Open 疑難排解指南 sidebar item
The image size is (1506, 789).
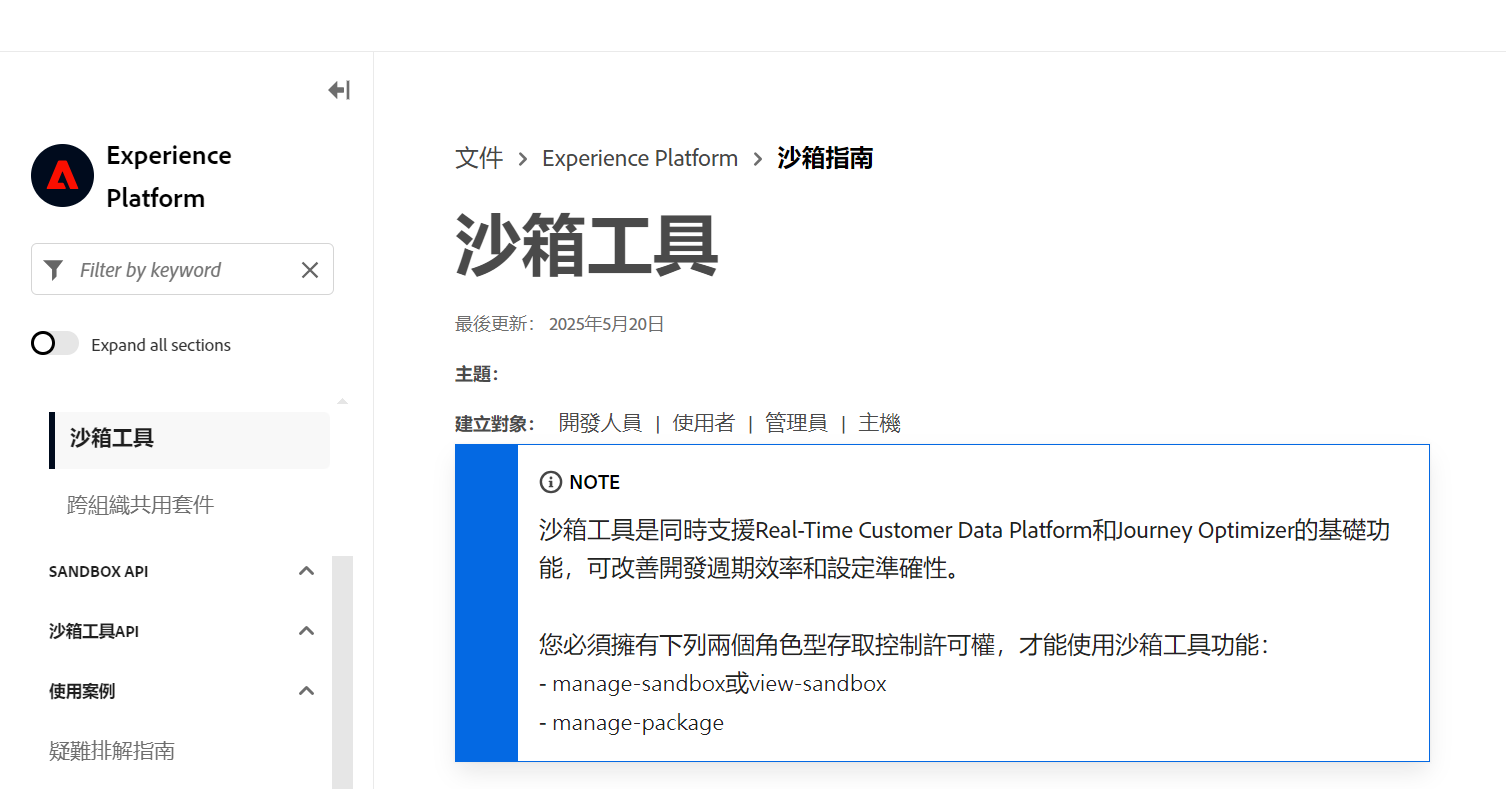point(112,751)
